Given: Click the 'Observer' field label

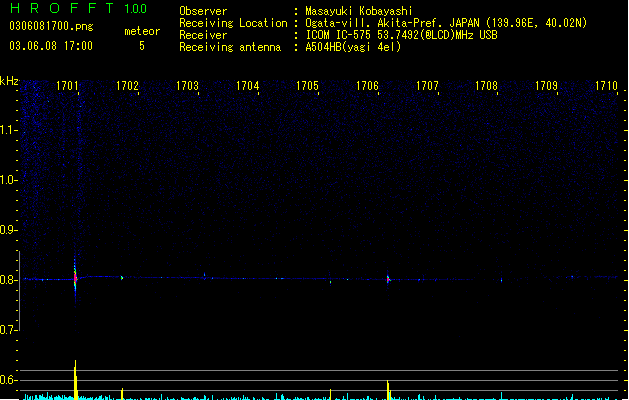Looking at the screenshot, I should (x=203, y=11).
